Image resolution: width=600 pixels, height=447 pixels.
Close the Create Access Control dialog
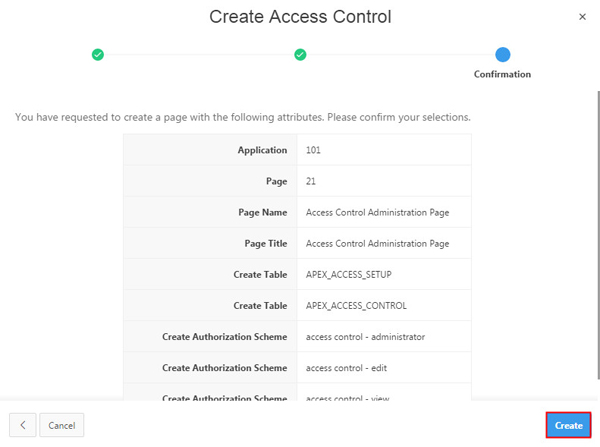tap(583, 17)
